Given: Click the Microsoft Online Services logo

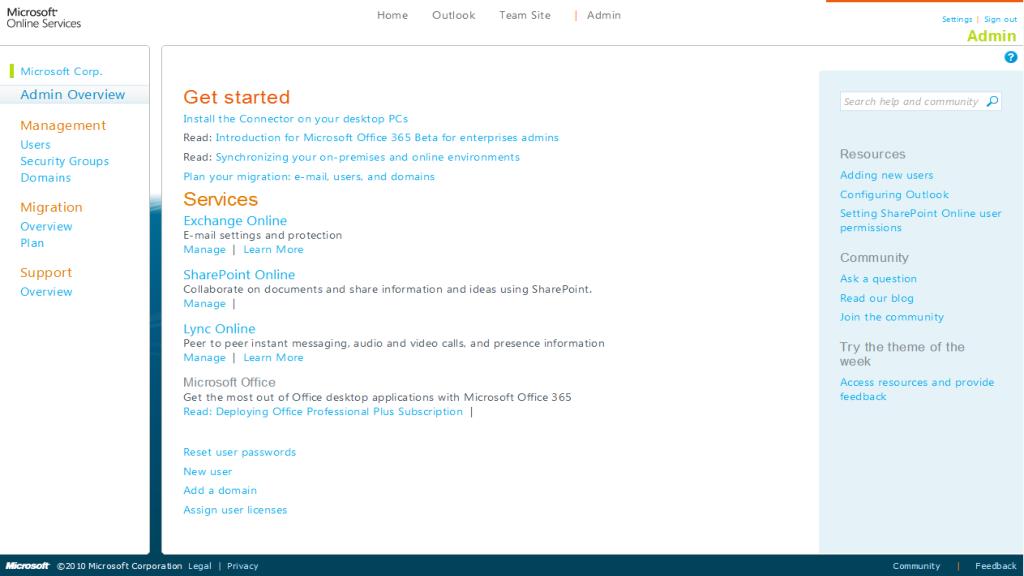Looking at the screenshot, I should coord(43,18).
